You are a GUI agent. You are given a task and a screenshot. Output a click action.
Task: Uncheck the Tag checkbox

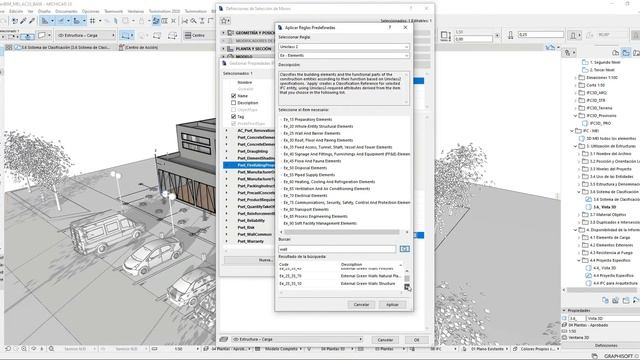pos(233,116)
